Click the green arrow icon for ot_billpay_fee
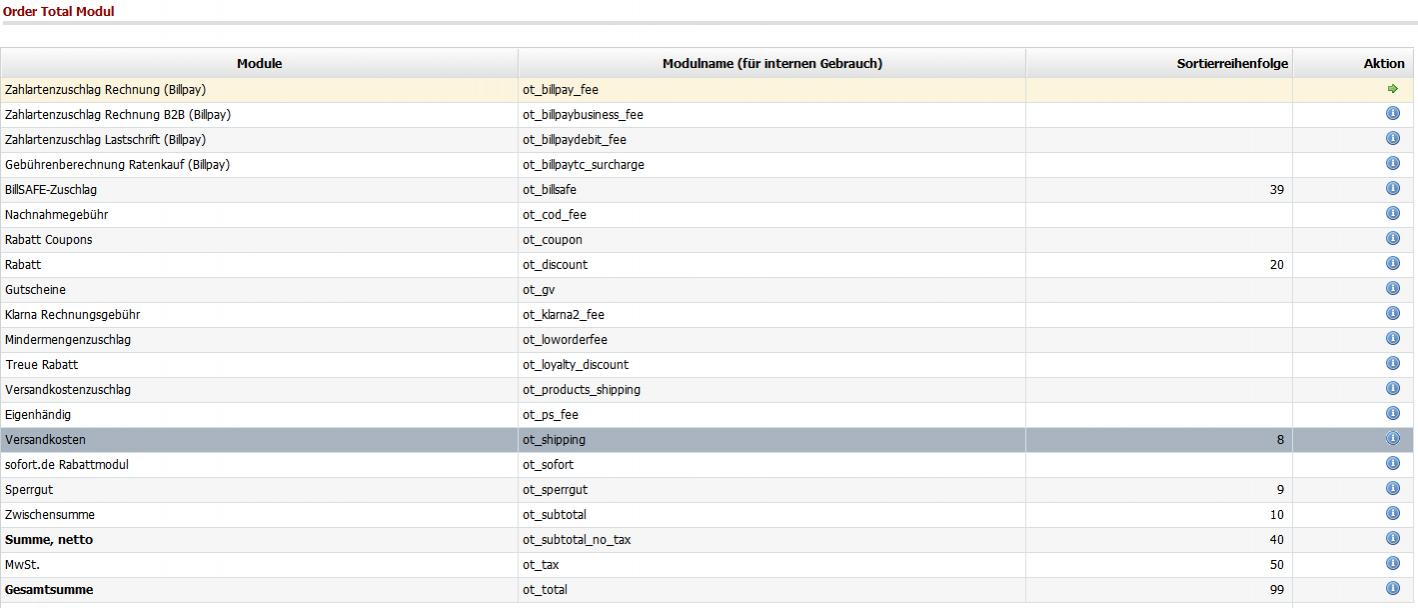 1392,89
